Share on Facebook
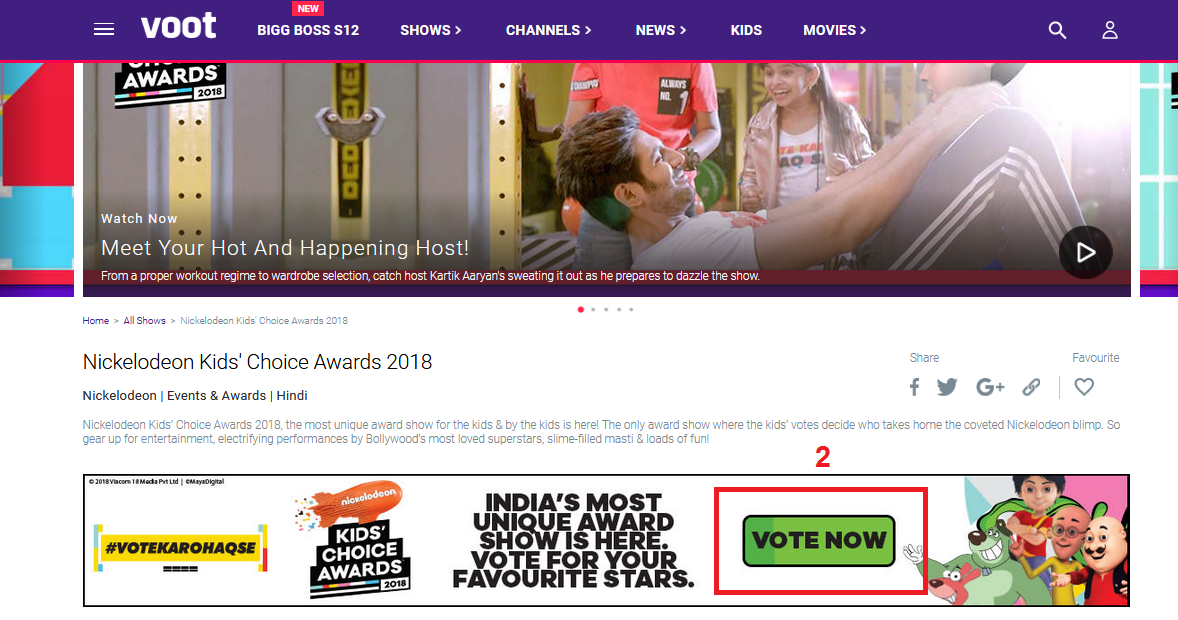1178x620 pixels. 914,387
